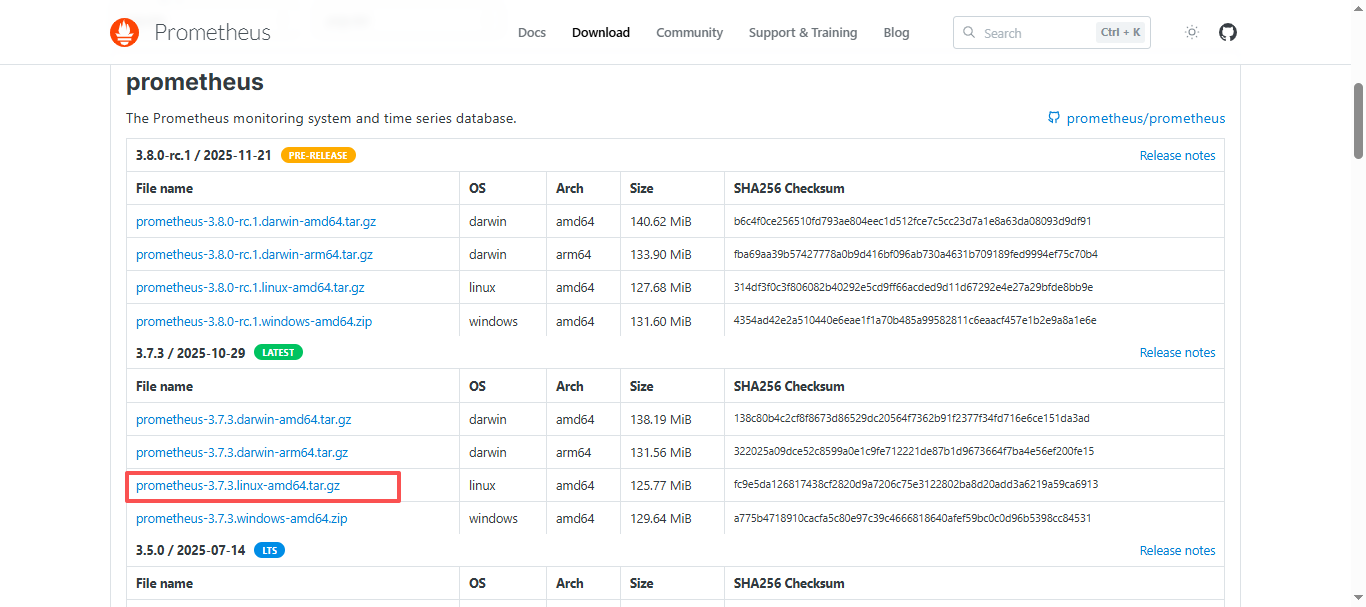This screenshot has width=1366, height=607.
Task: Click the Prometheus site title text
Action: pyautogui.click(x=212, y=32)
